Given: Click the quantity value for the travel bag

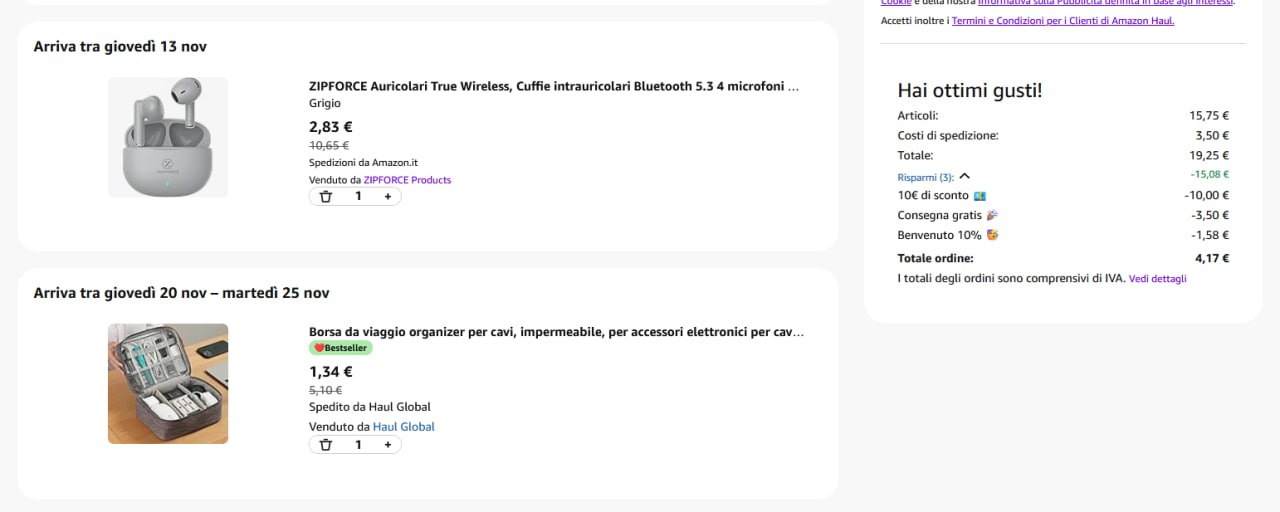Looking at the screenshot, I should pos(358,445).
